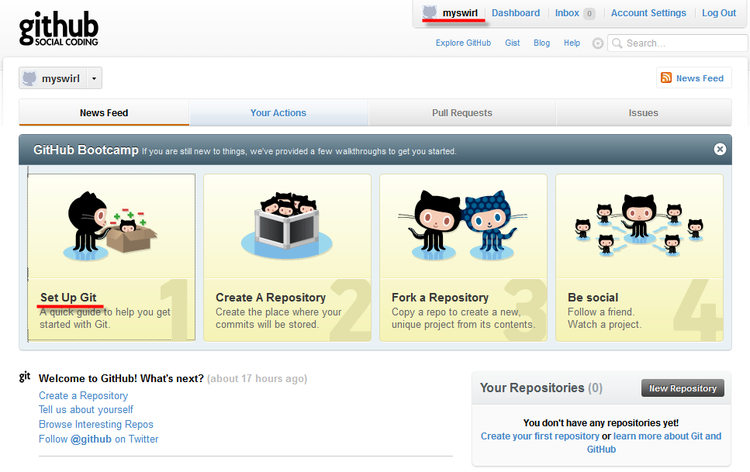Click the Be social octocat network illustration
This screenshot has height=472, width=750.
pos(639,225)
